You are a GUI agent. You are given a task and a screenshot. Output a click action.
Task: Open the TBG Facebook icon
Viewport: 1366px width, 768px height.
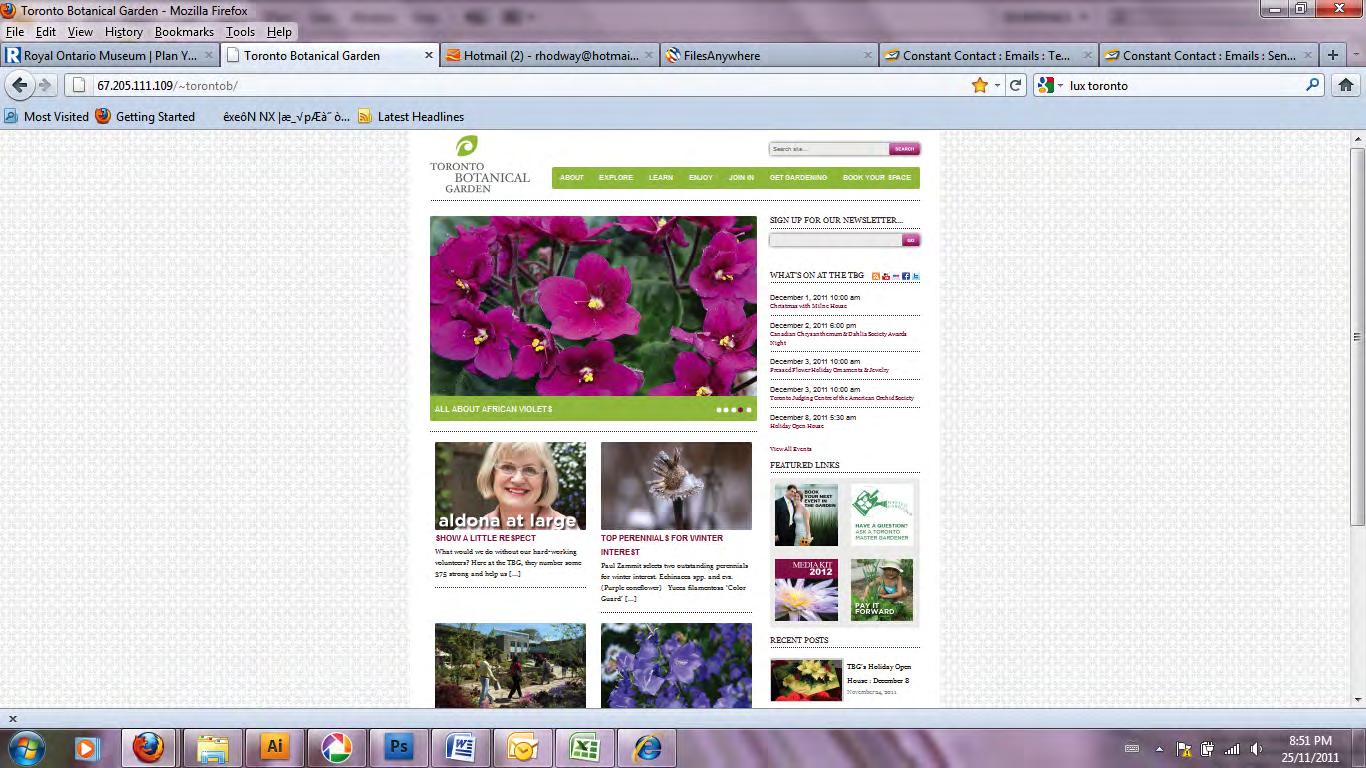click(x=906, y=276)
